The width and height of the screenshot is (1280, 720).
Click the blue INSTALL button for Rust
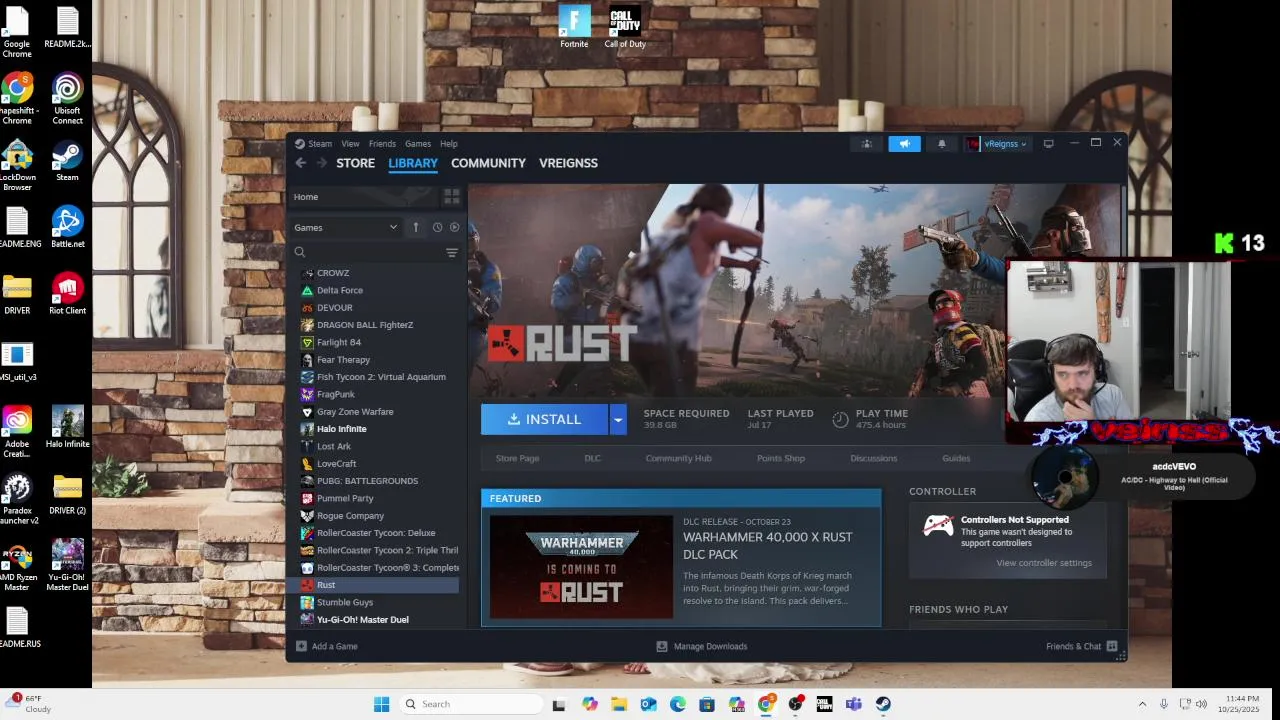point(544,420)
